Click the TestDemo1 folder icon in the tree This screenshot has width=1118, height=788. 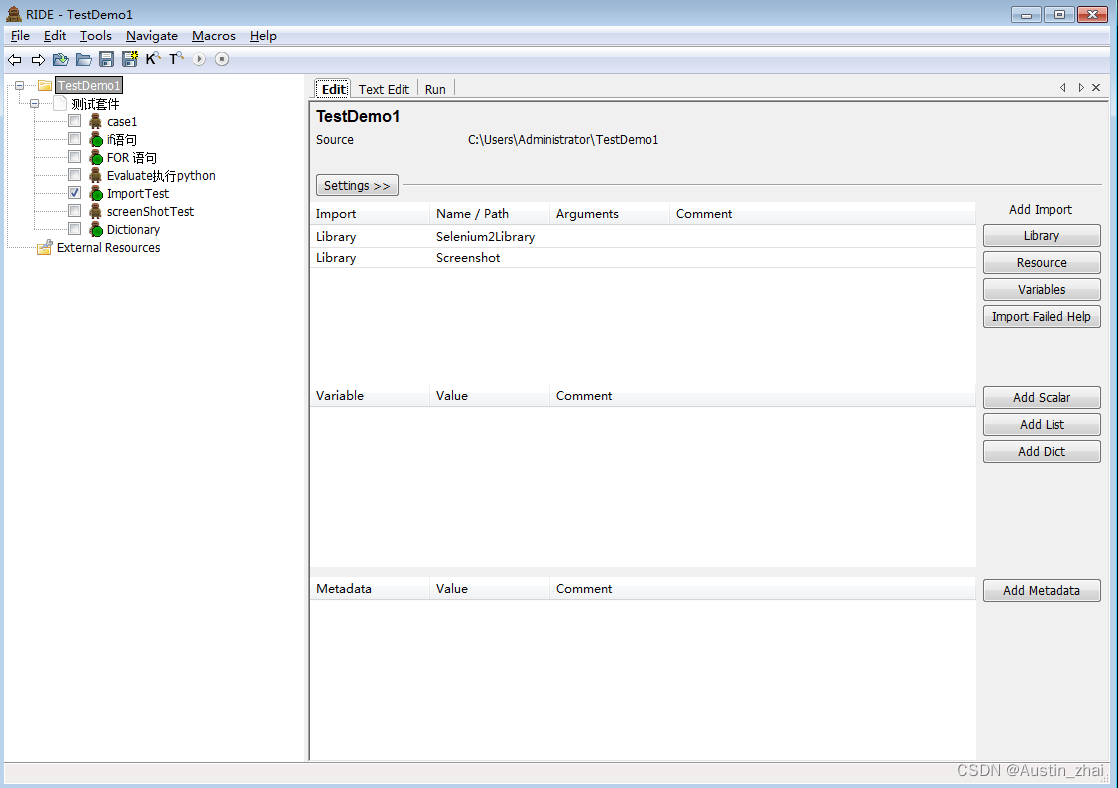[x=45, y=86]
